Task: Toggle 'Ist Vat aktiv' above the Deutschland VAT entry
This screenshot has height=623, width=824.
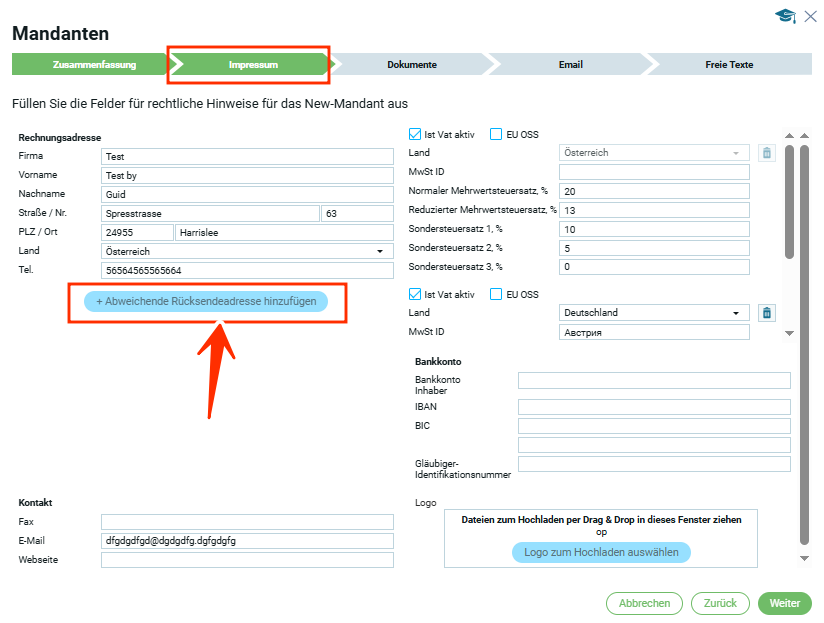Action: tap(416, 294)
